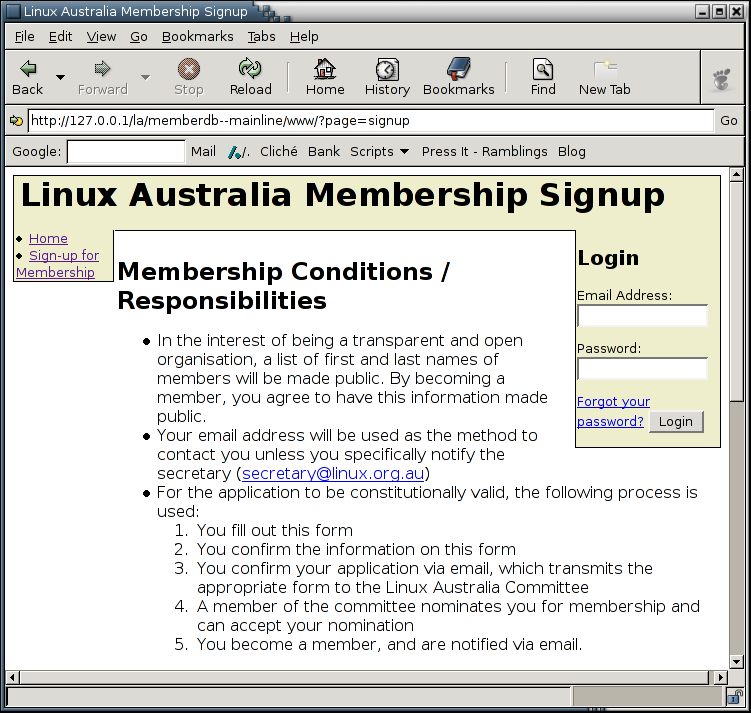Open the Mail bookmark
751x713 pixels.
[x=203, y=152]
